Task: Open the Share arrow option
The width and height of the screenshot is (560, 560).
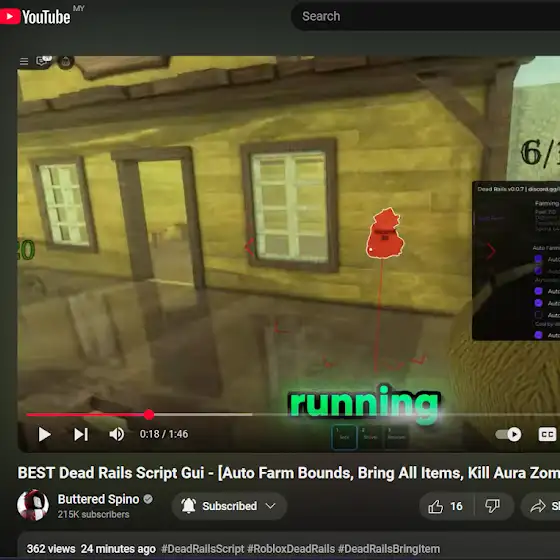Action: [x=538, y=506]
